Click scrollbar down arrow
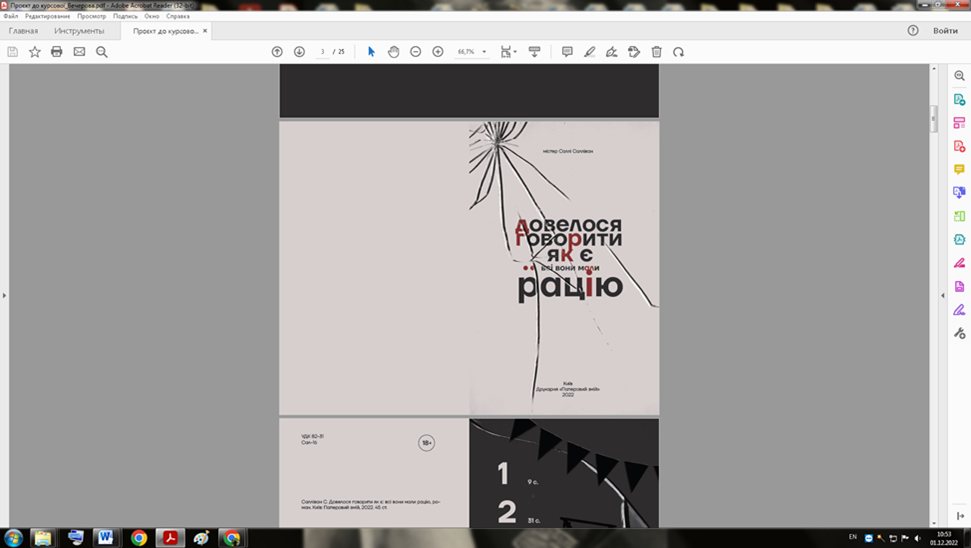971x548 pixels. 934,523
